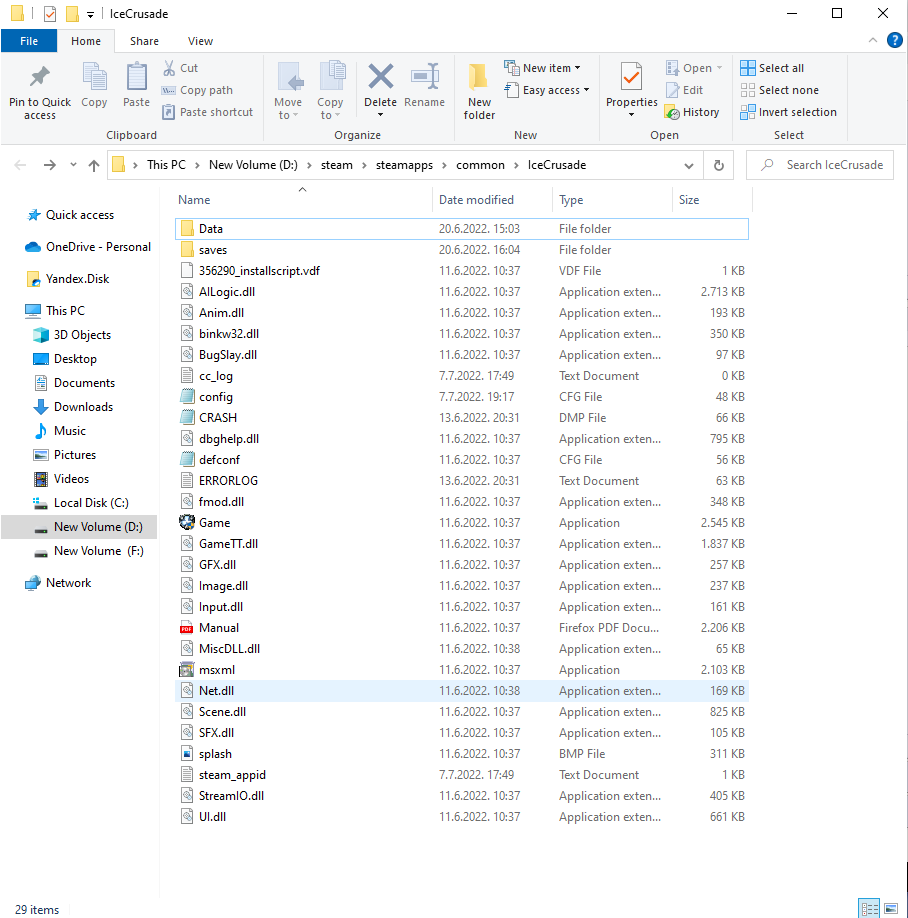The image size is (908, 918).
Task: Click Cut in the Clipboard group
Action: [180, 68]
